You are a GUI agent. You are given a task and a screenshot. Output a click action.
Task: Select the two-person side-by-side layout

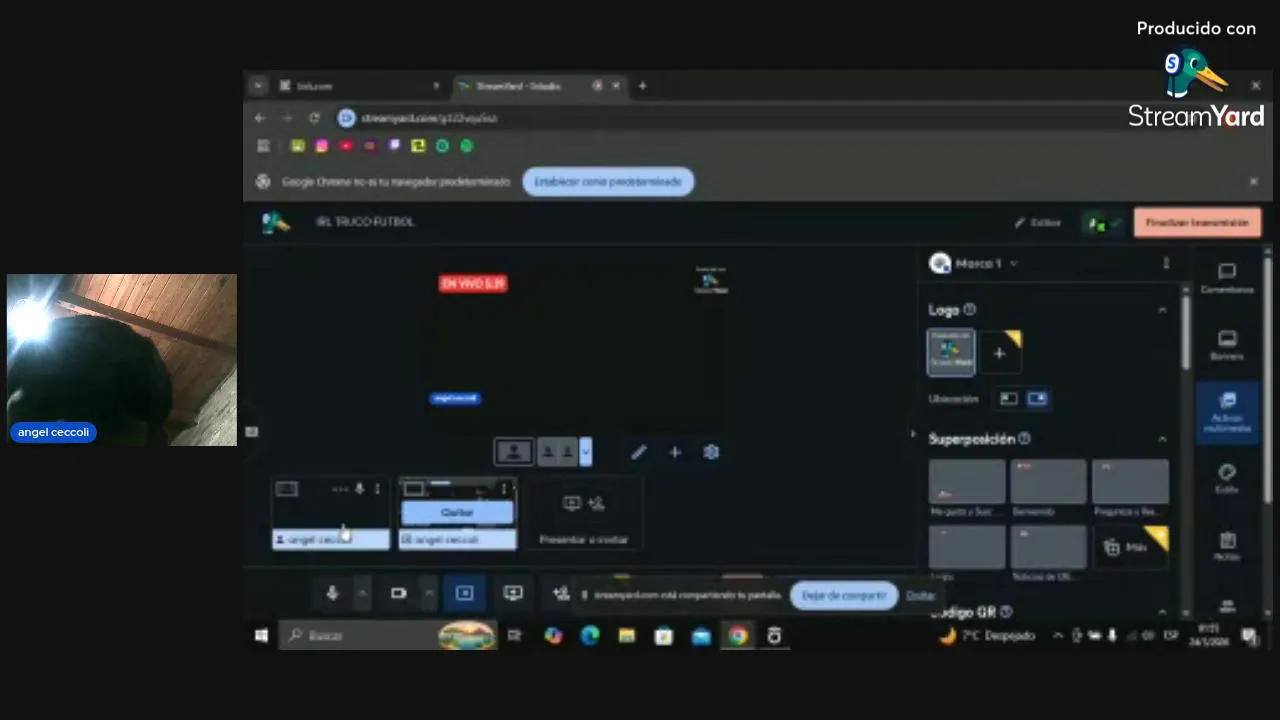(557, 452)
